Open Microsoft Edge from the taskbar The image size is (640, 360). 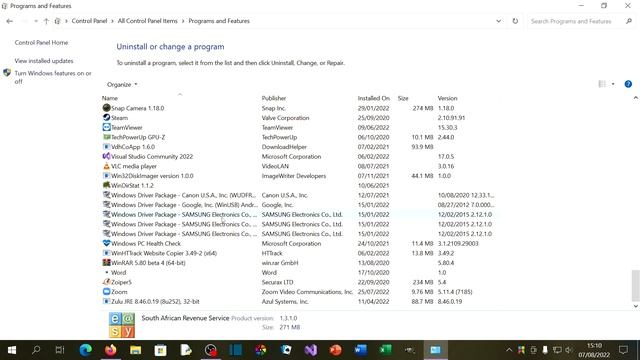click(x=85, y=350)
